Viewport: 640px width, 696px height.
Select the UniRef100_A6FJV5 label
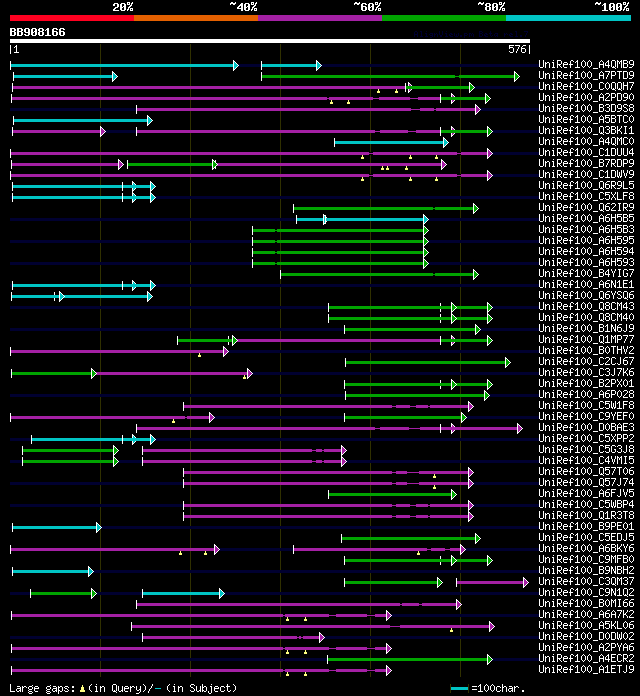click(x=586, y=493)
